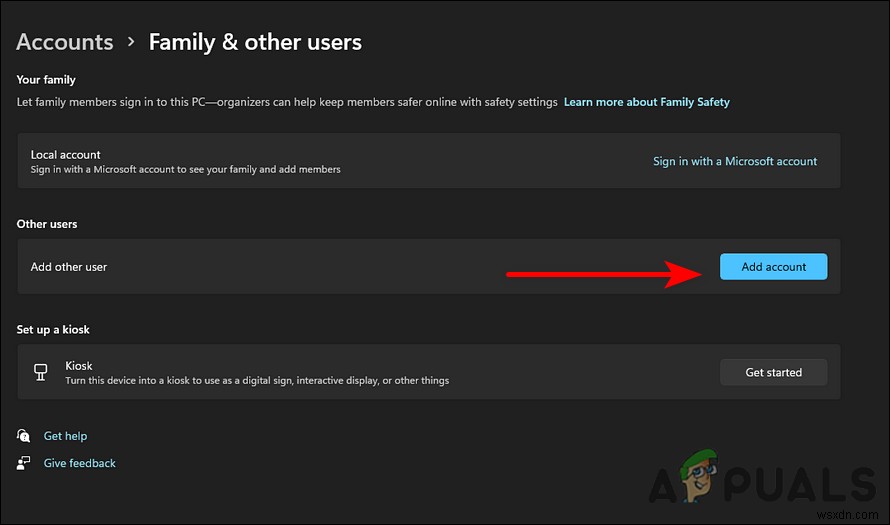Click the Your family section heading

pyautogui.click(x=46, y=79)
